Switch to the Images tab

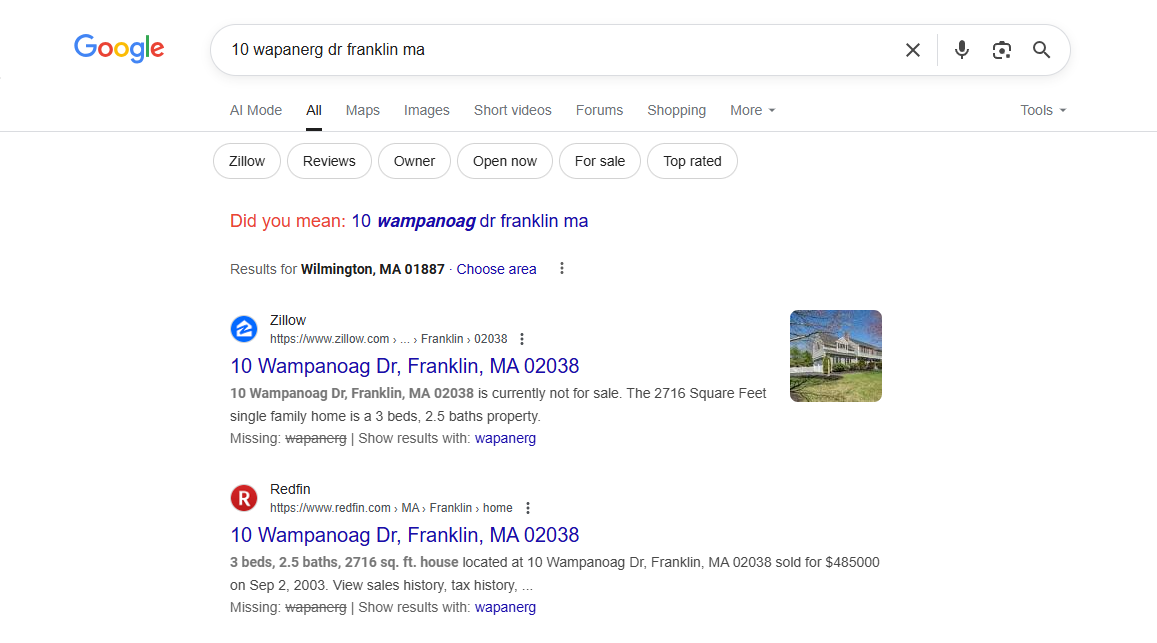pos(426,110)
